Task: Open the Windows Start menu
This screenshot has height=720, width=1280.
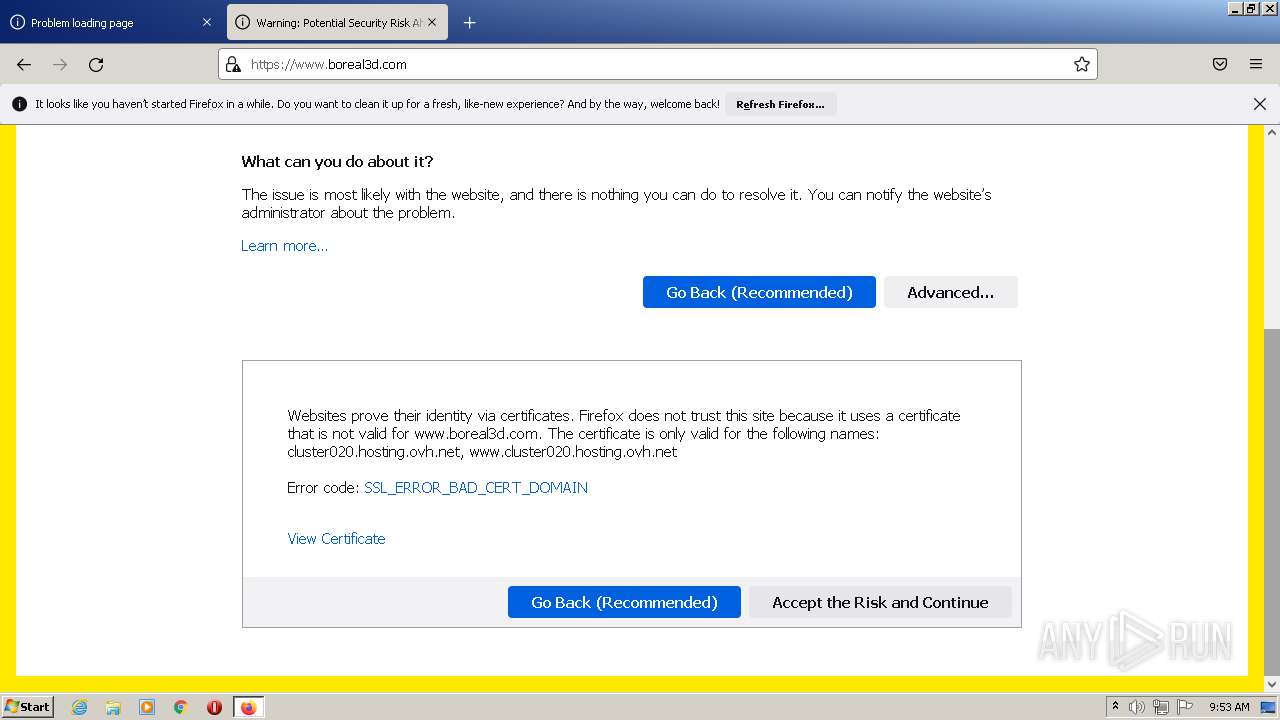Action: [x=28, y=707]
